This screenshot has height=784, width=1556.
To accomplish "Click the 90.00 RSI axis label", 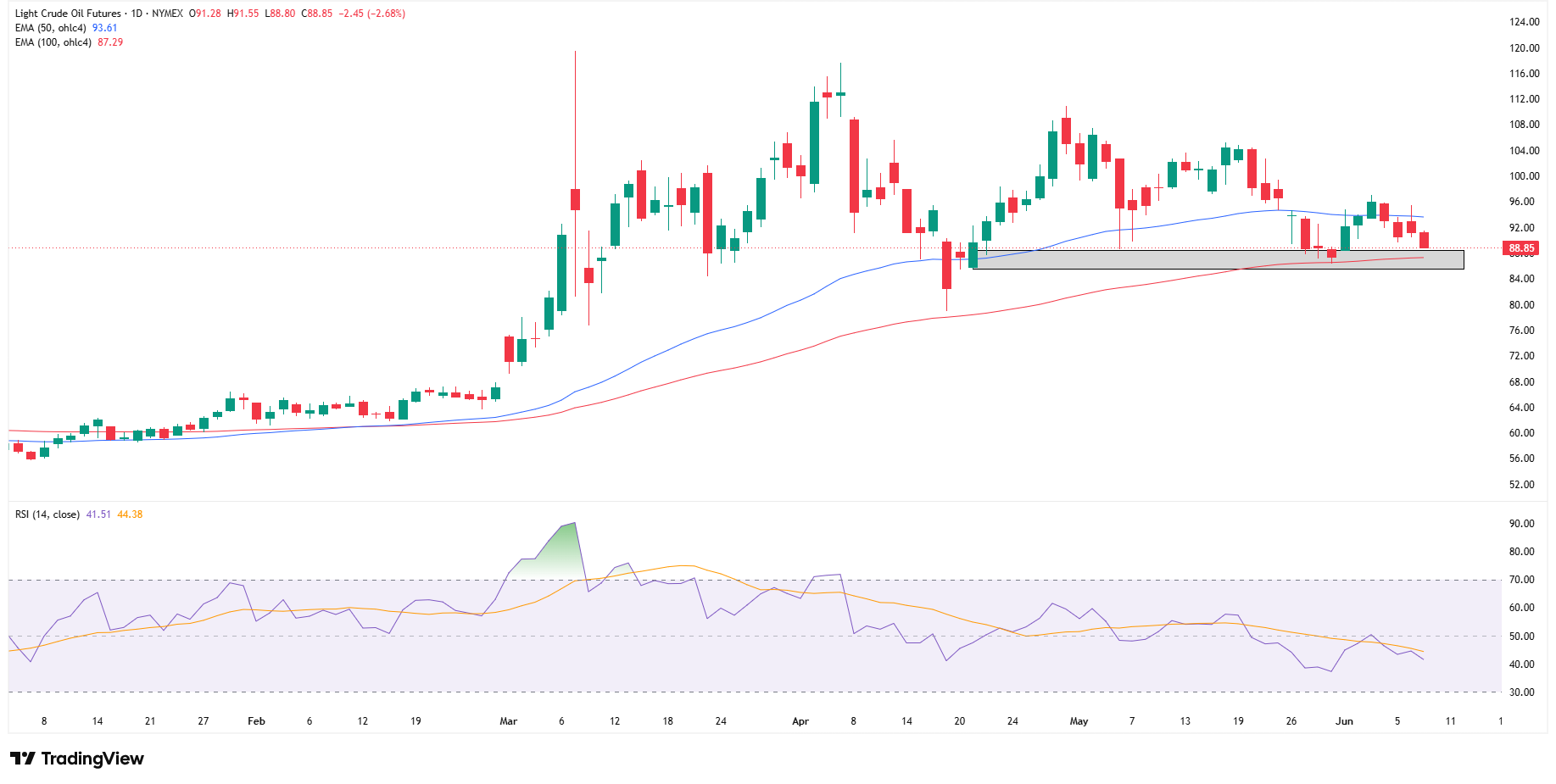I will click(1521, 524).
